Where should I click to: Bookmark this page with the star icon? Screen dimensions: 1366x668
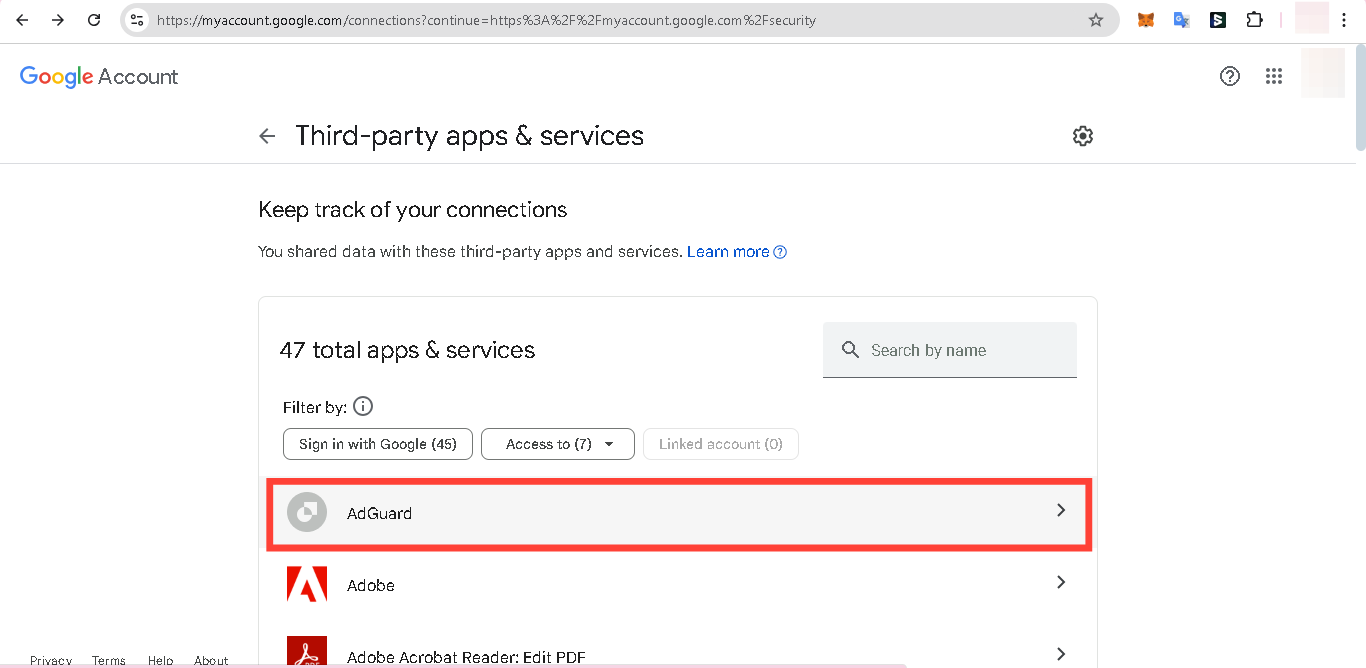tap(1096, 20)
